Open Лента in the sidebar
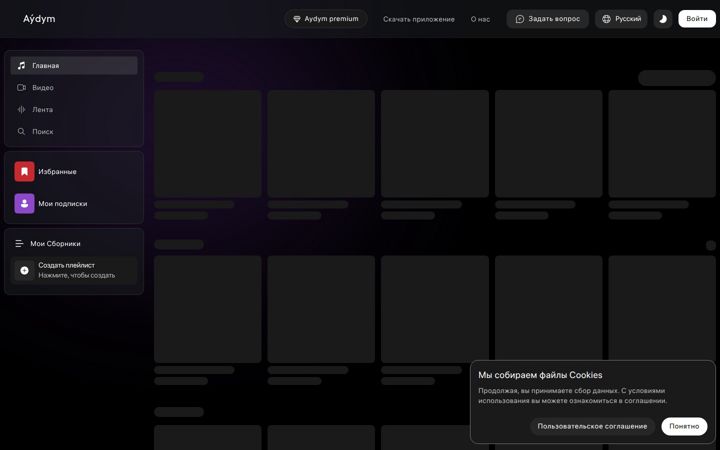This screenshot has width=720, height=450. click(x=74, y=109)
